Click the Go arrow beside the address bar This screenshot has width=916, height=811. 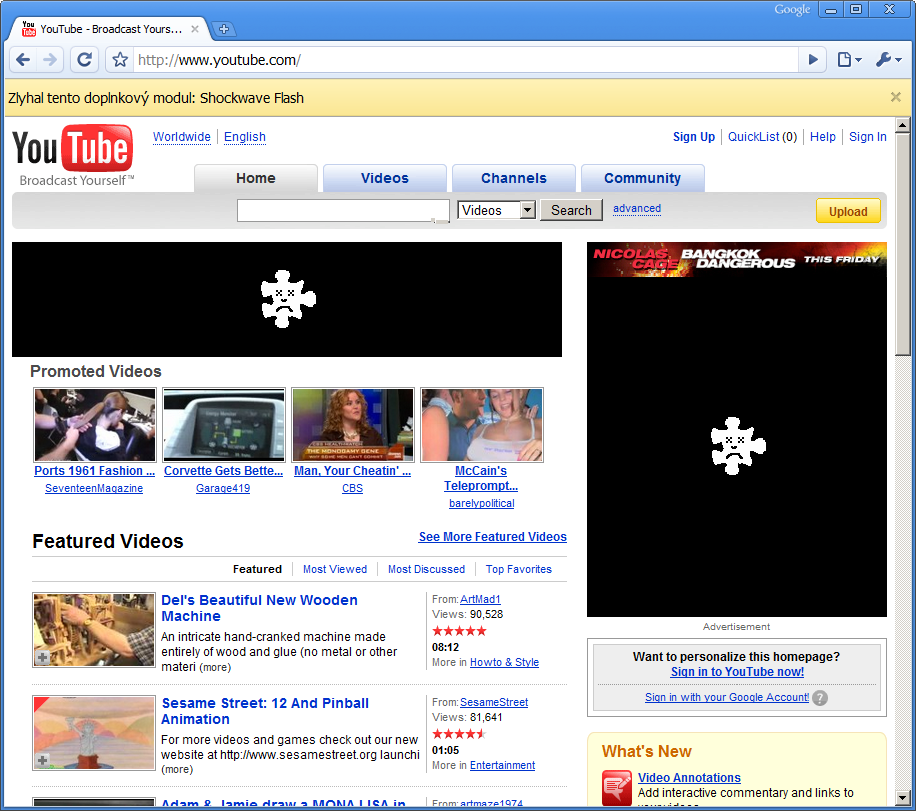coord(812,60)
